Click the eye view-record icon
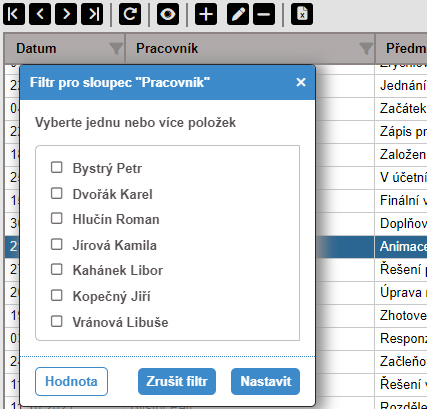This screenshot has width=427, height=409. tap(168, 14)
